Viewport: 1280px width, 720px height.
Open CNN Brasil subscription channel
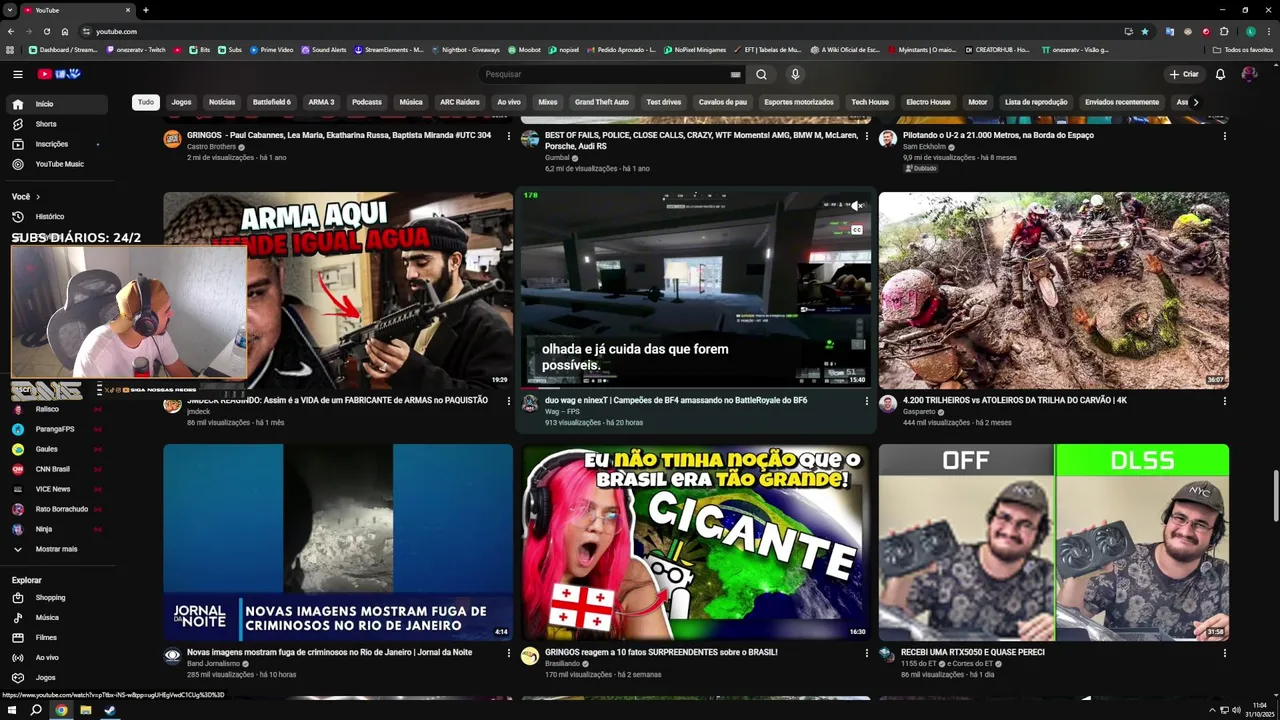click(x=55, y=469)
